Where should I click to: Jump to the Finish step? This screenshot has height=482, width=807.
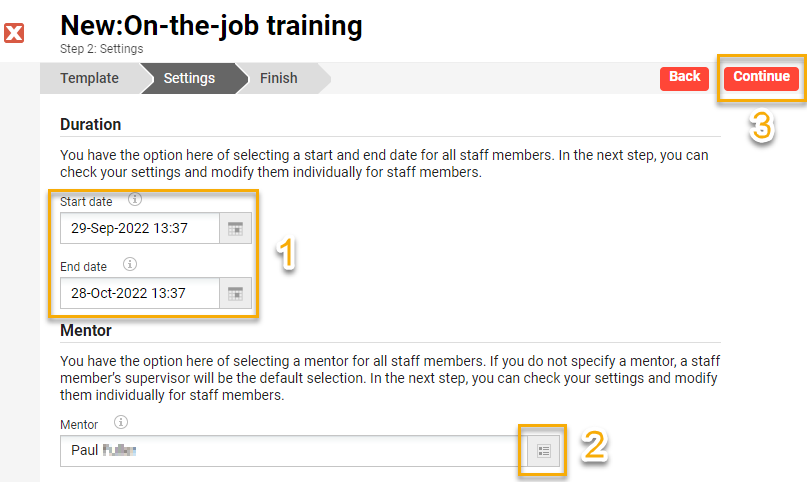pos(278,78)
